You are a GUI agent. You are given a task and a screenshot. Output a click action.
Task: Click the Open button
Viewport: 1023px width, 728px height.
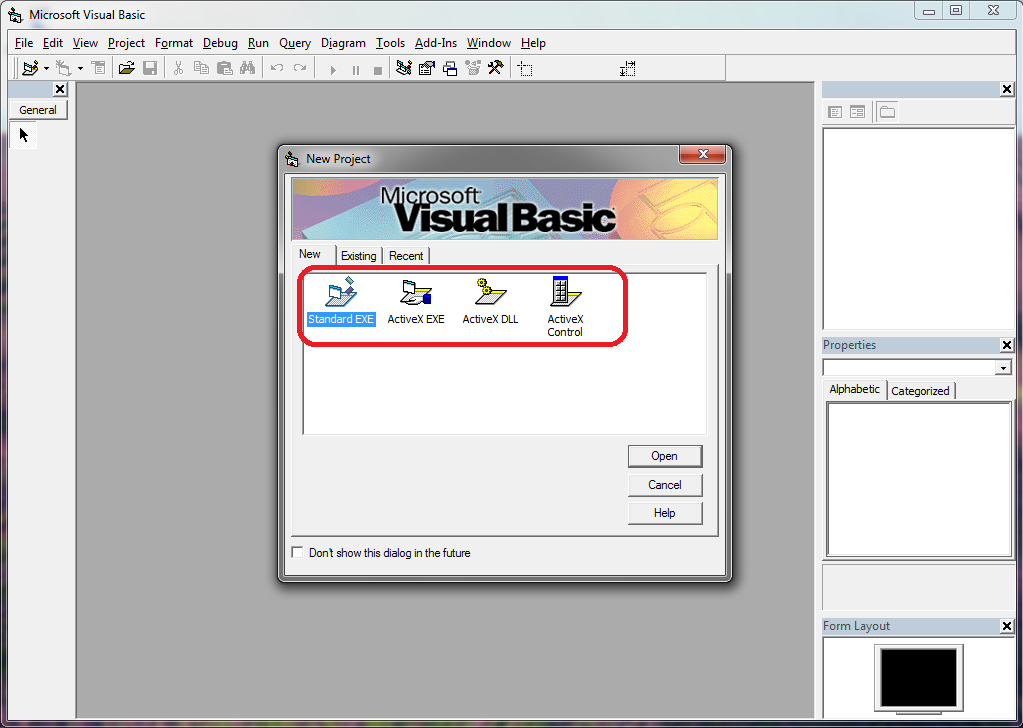(x=665, y=456)
